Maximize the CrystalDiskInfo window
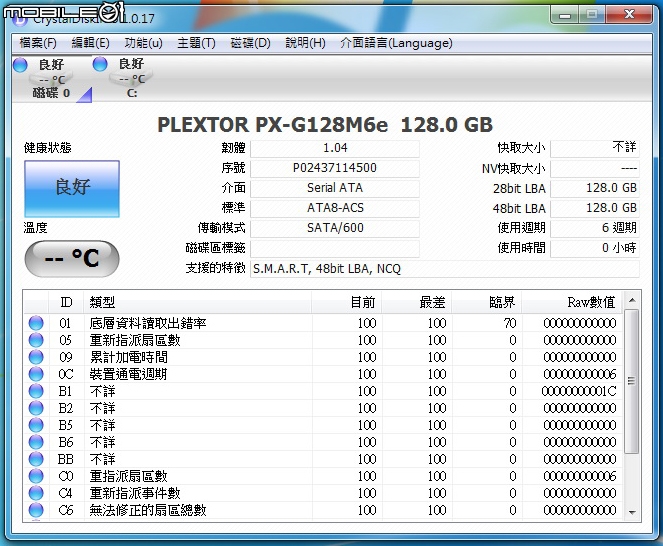The width and height of the screenshot is (663, 546). pyautogui.click(x=592, y=16)
